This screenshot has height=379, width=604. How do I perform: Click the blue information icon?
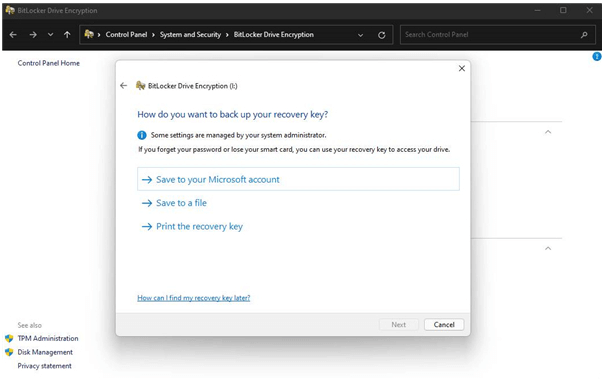142,135
